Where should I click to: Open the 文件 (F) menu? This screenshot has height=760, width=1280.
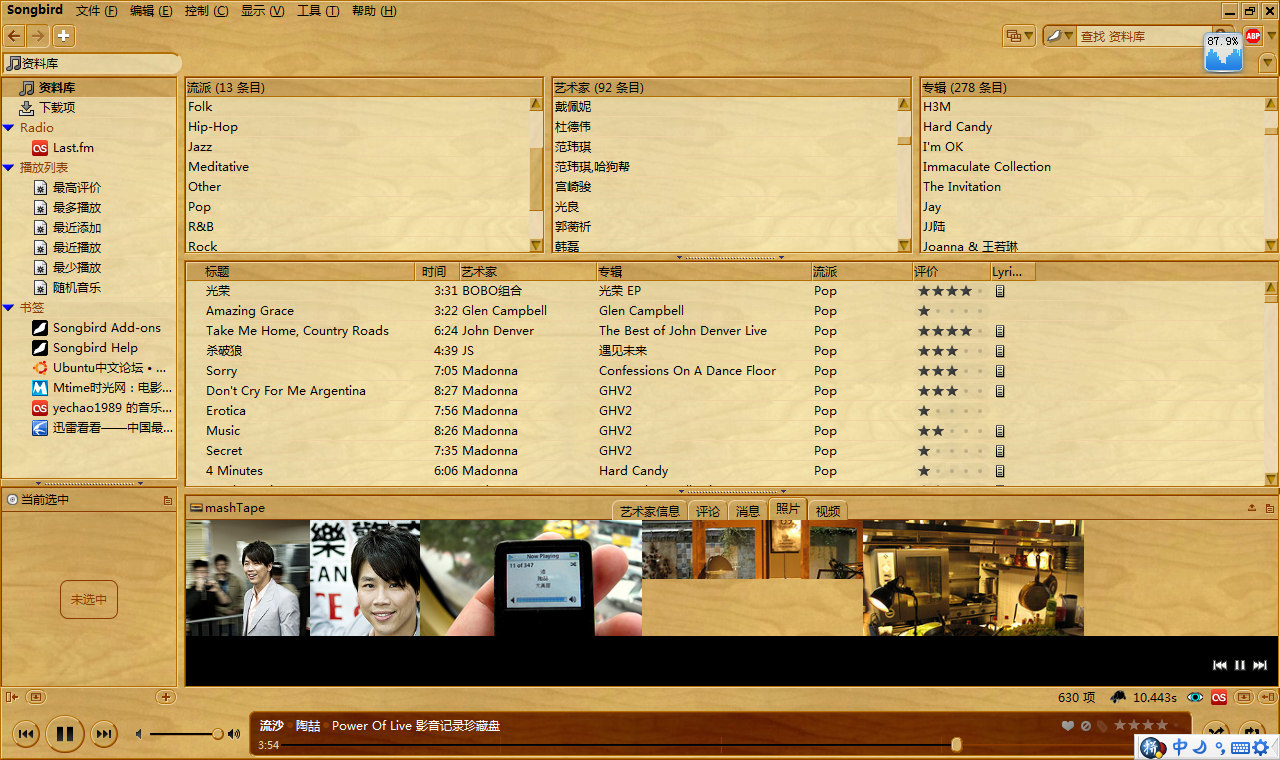point(96,11)
